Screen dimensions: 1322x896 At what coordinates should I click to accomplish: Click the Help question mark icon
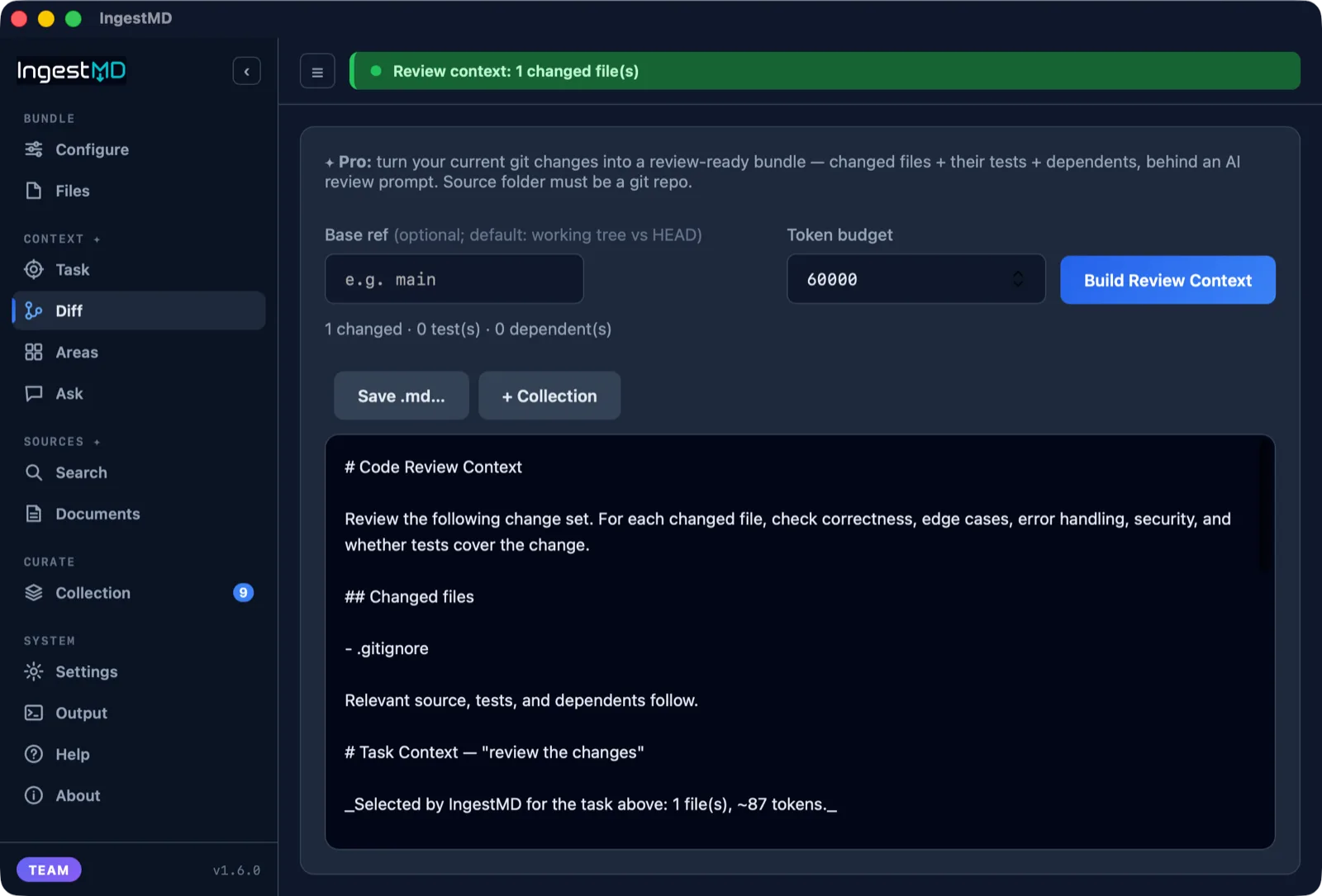click(34, 755)
